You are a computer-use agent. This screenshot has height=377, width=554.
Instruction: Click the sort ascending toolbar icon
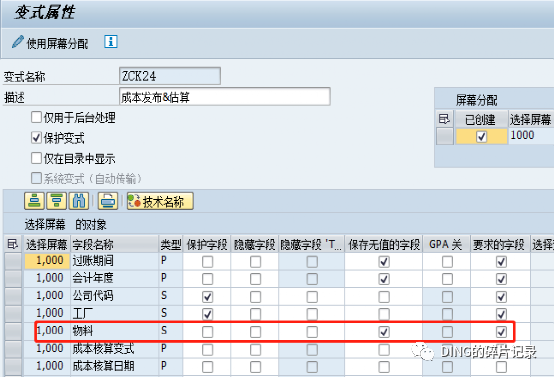click(x=34, y=201)
